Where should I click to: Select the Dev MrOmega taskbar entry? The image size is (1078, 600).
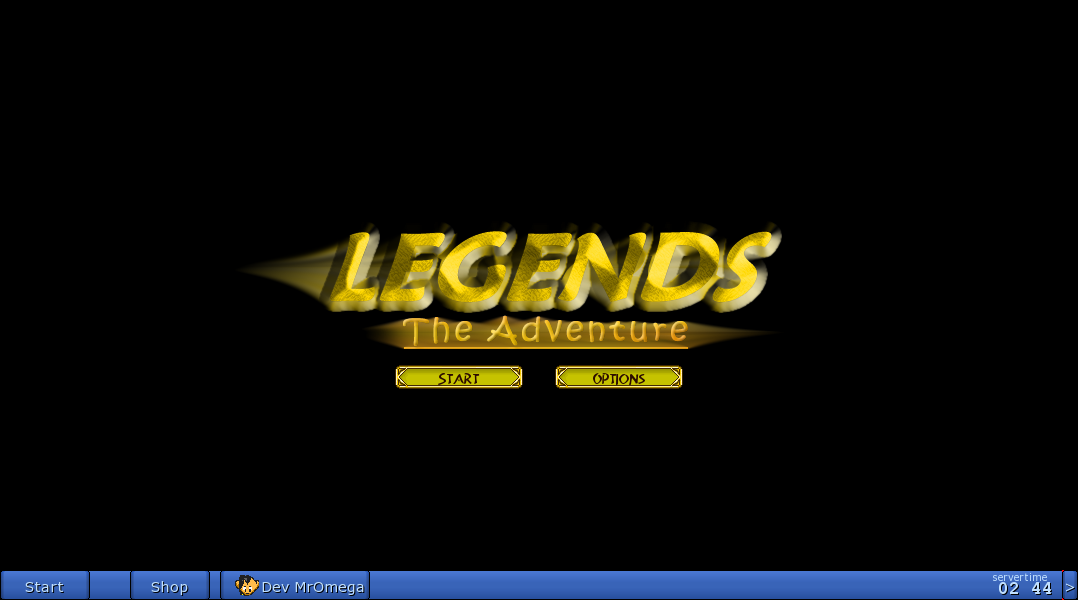[295, 586]
